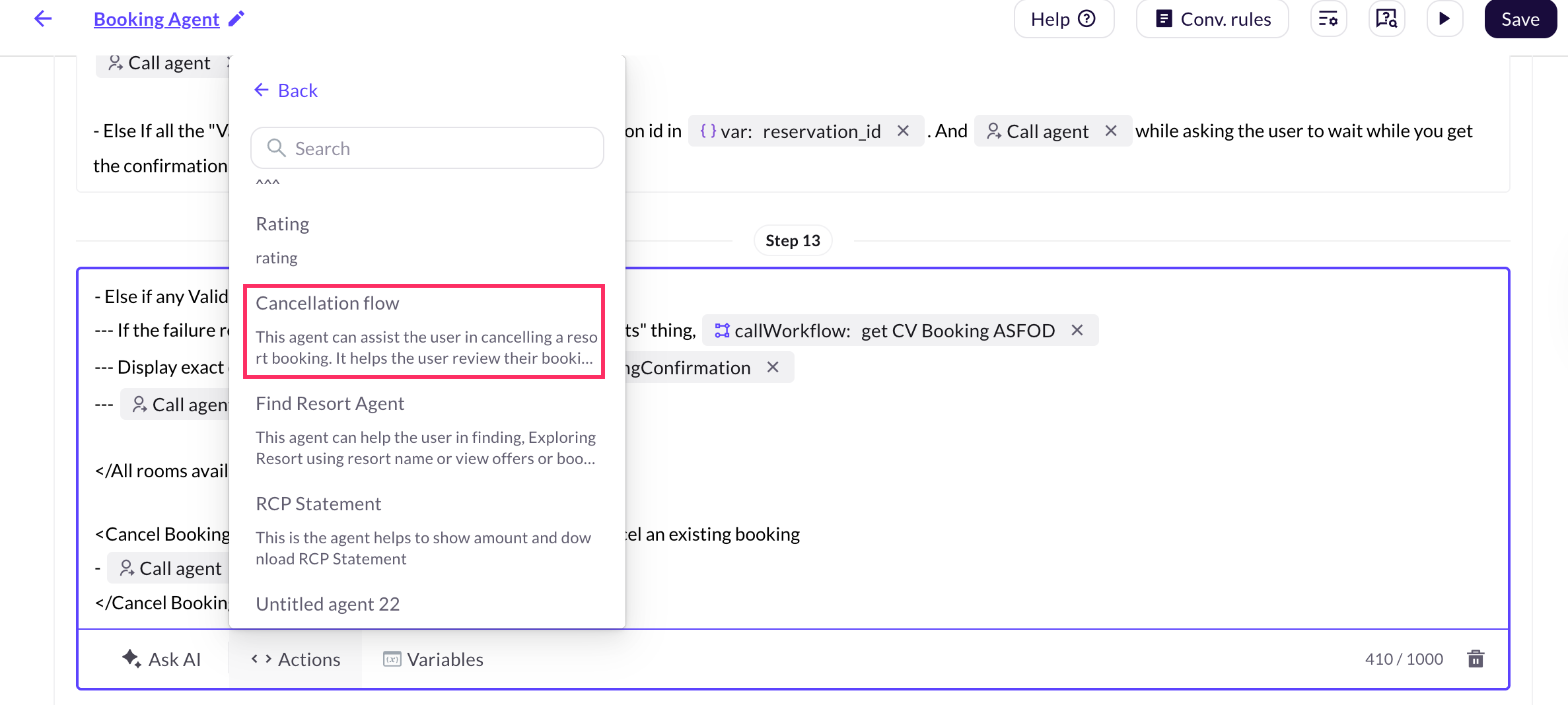
Task: Open the list settings icon in header
Action: 1328,18
